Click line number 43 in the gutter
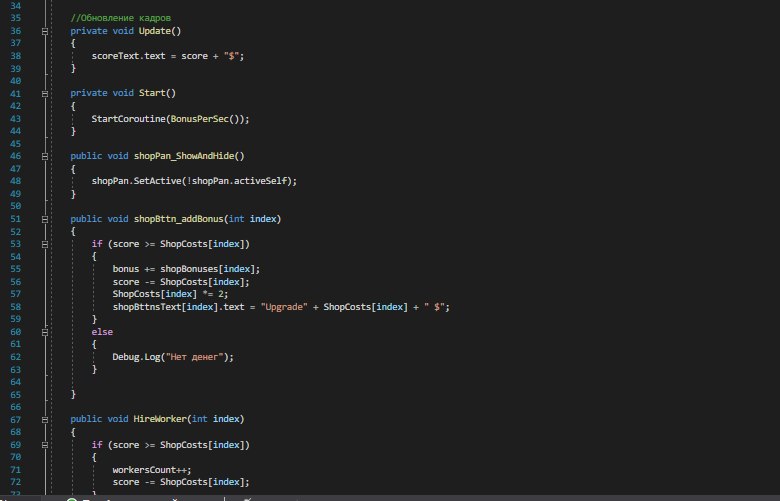Image resolution: width=780 pixels, height=501 pixels. click(15, 119)
